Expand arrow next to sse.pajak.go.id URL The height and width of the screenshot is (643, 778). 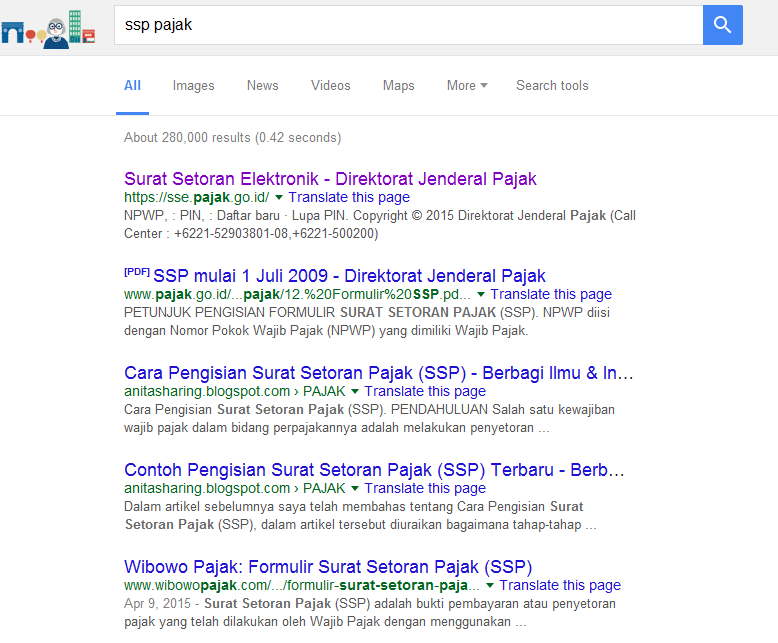click(279, 197)
